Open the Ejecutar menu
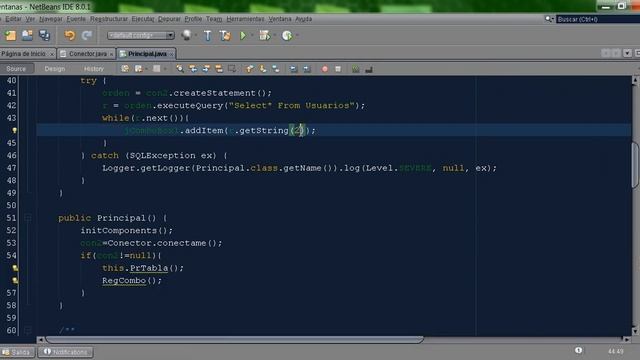The image size is (640, 360). 143,19
